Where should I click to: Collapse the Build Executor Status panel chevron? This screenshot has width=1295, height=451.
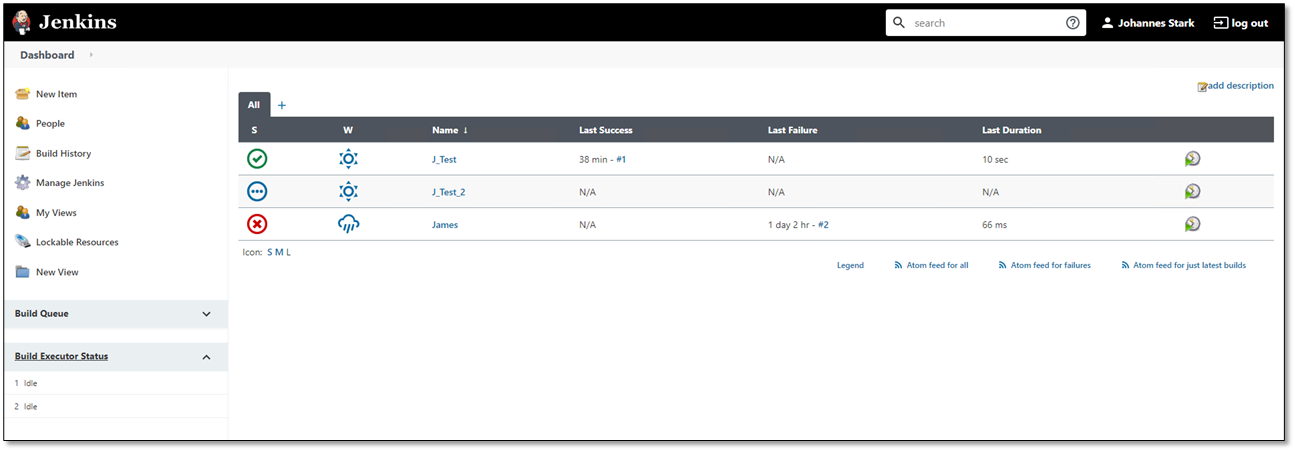coord(207,357)
